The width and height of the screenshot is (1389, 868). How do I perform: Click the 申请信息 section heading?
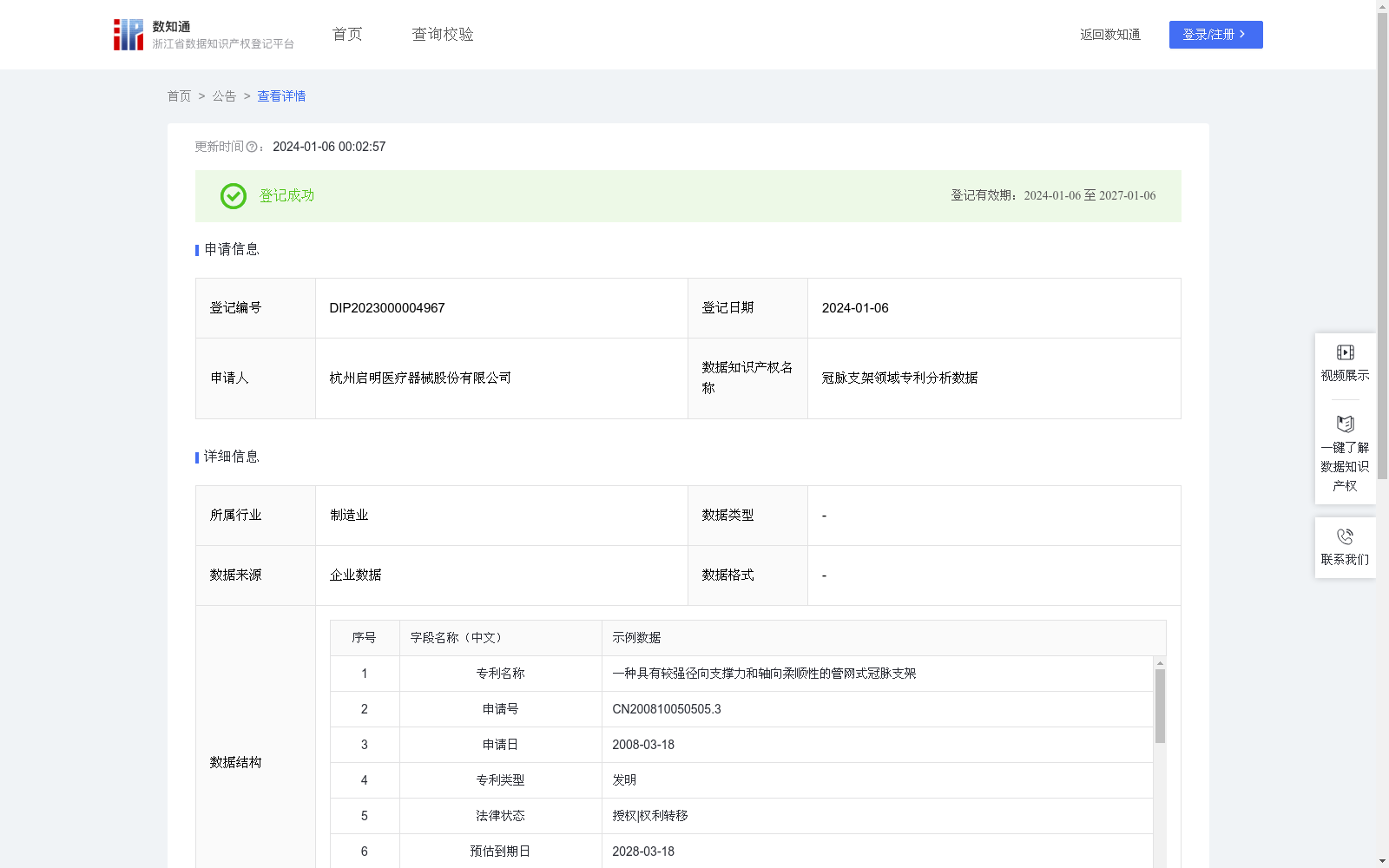[x=231, y=250]
